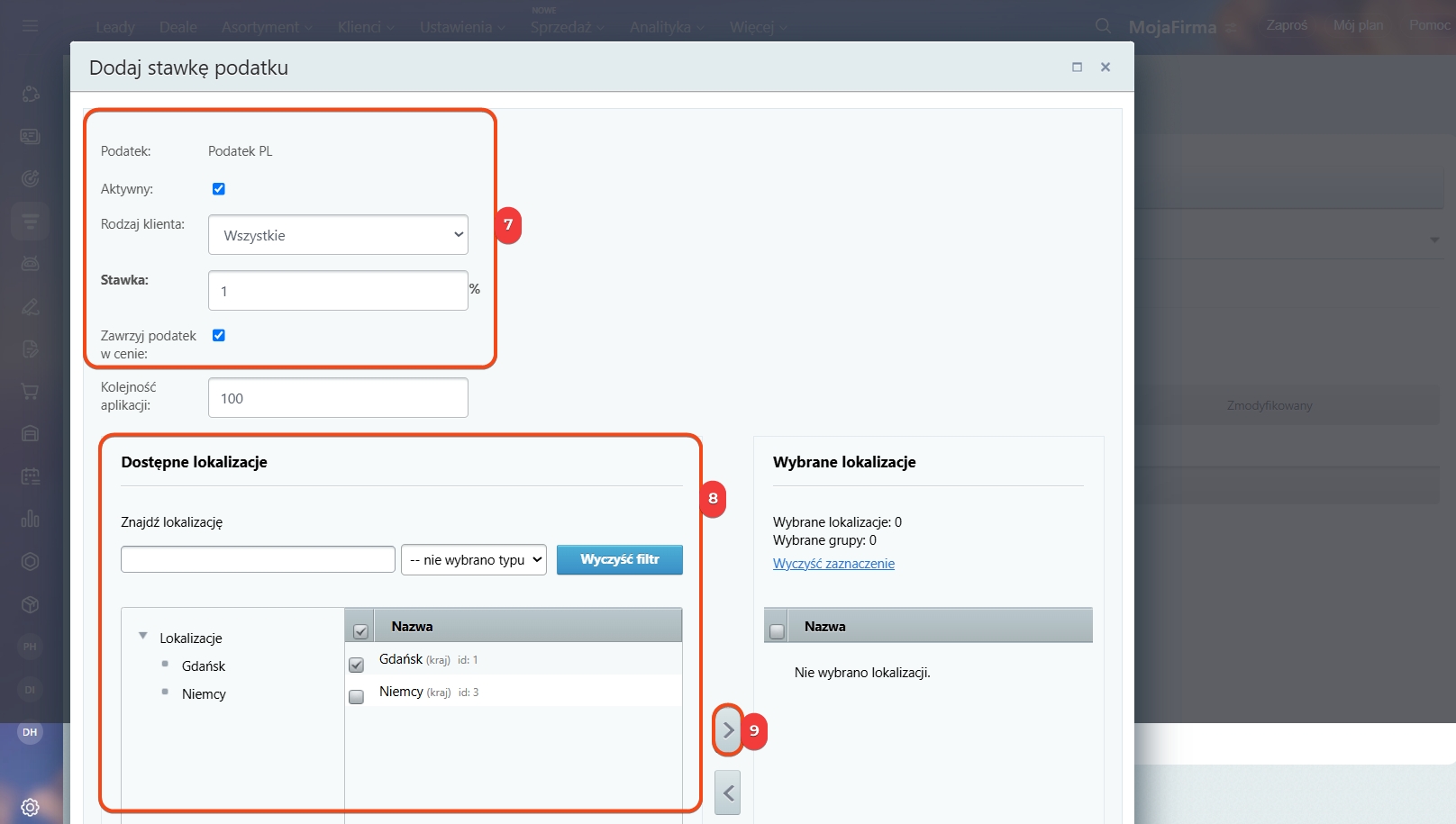This screenshot has width=1456, height=824.
Task: Select Gdańsk in the location tree
Action: tap(204, 666)
